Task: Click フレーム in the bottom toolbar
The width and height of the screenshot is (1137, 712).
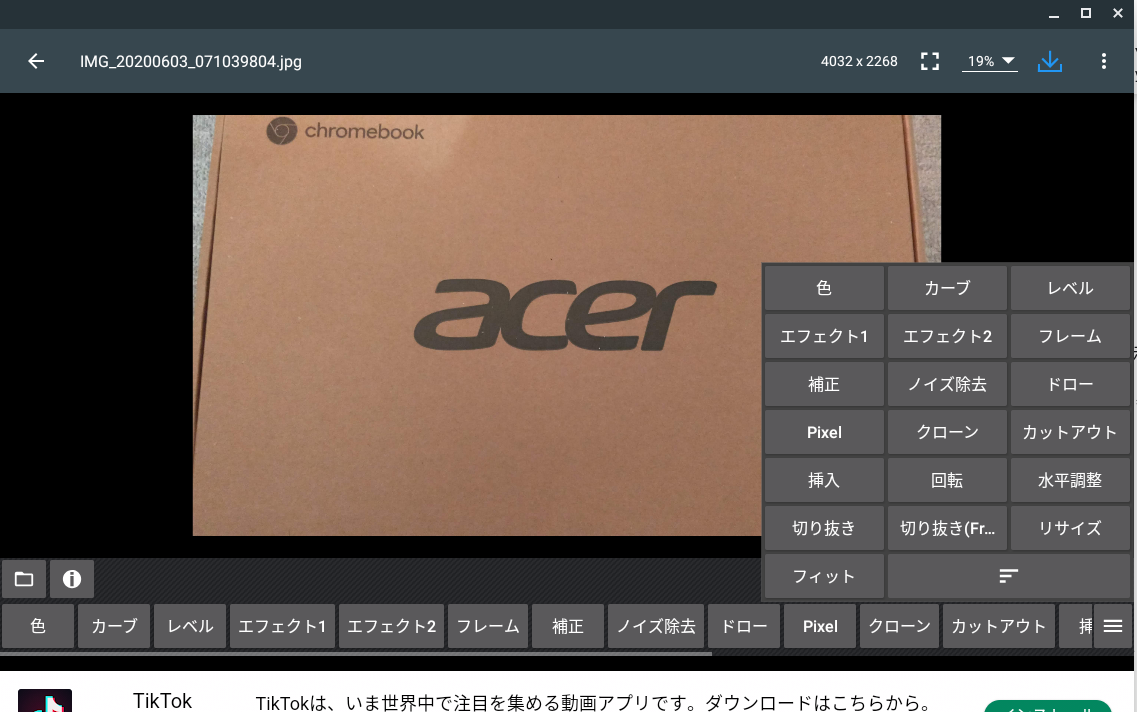Action: (x=487, y=626)
